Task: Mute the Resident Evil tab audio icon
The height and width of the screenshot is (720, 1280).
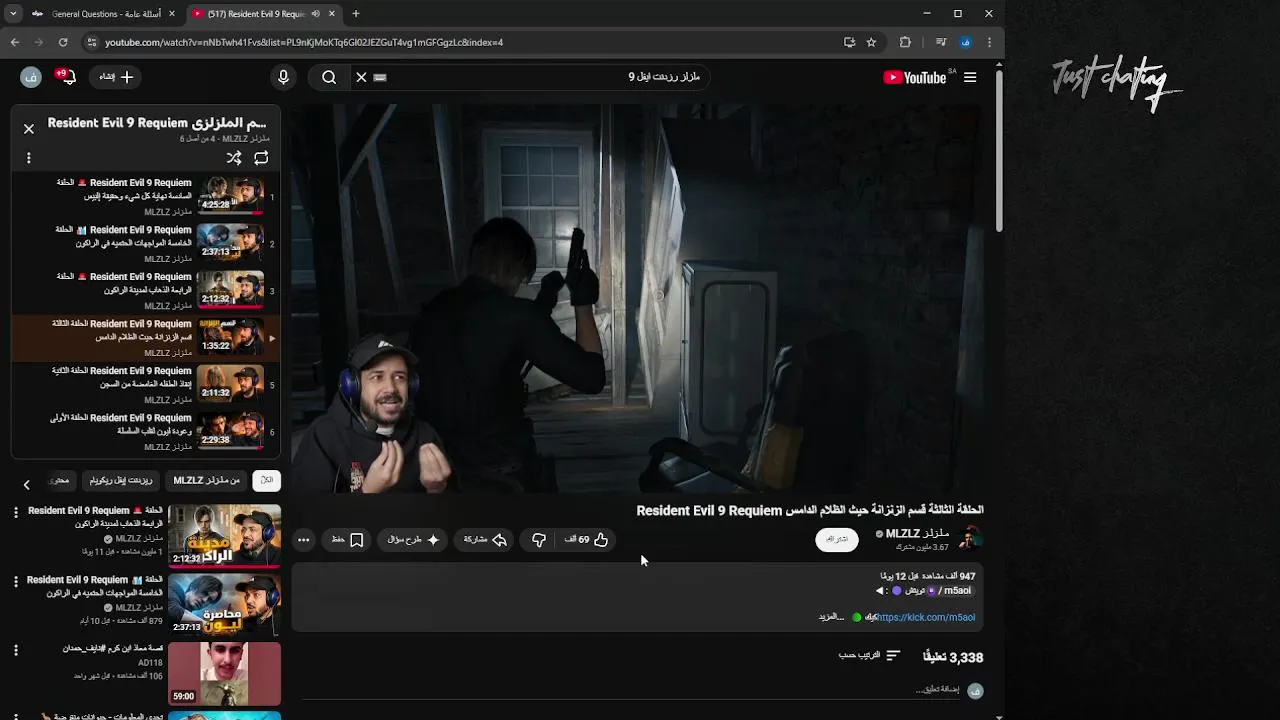Action: [x=316, y=14]
